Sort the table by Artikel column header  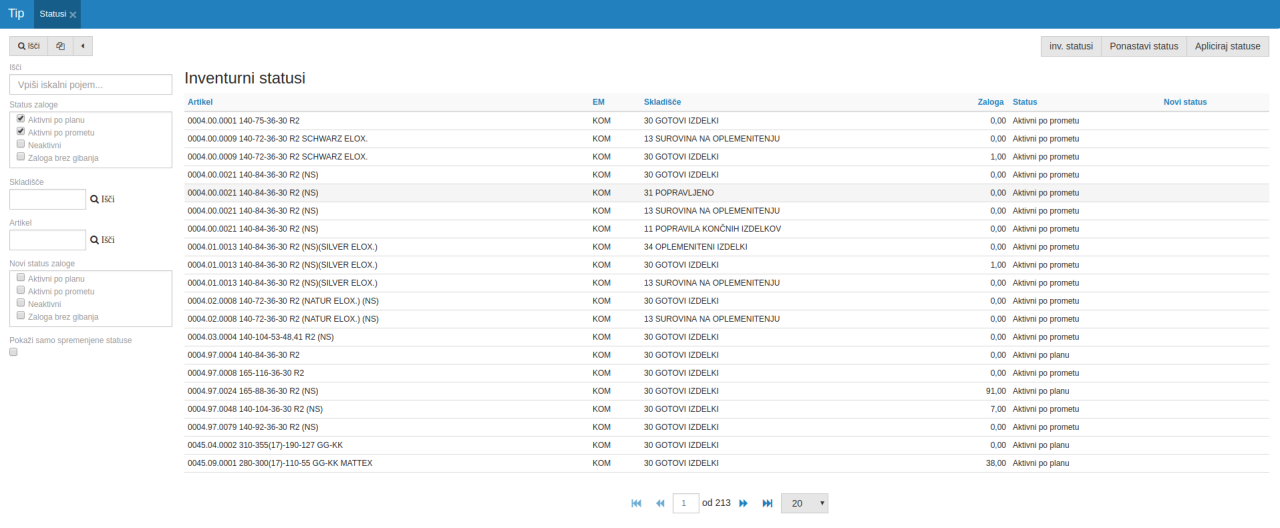click(200, 102)
